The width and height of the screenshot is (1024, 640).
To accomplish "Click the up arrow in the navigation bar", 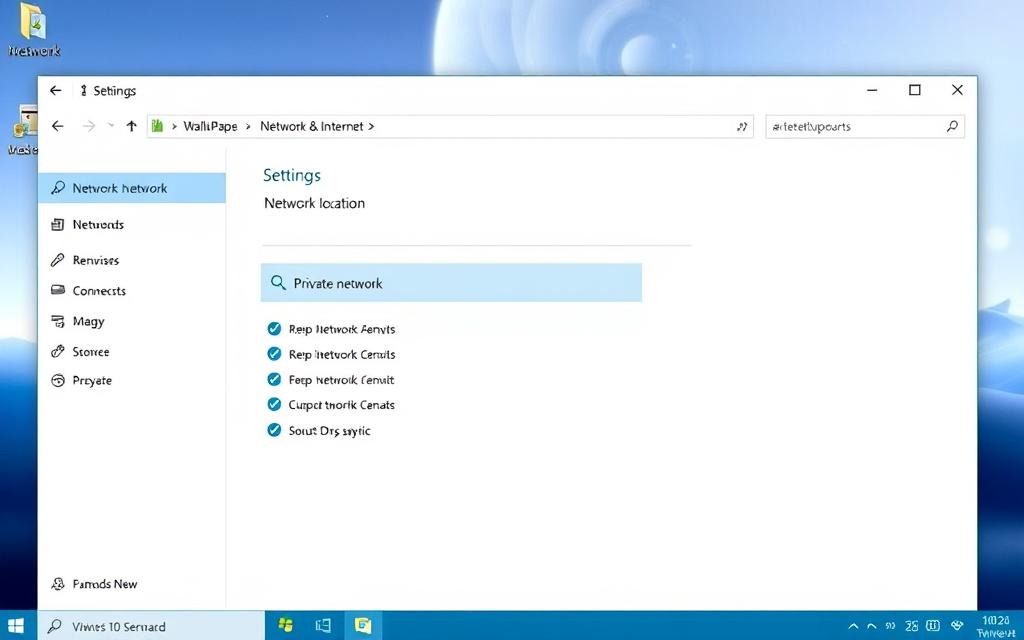I will pos(131,126).
